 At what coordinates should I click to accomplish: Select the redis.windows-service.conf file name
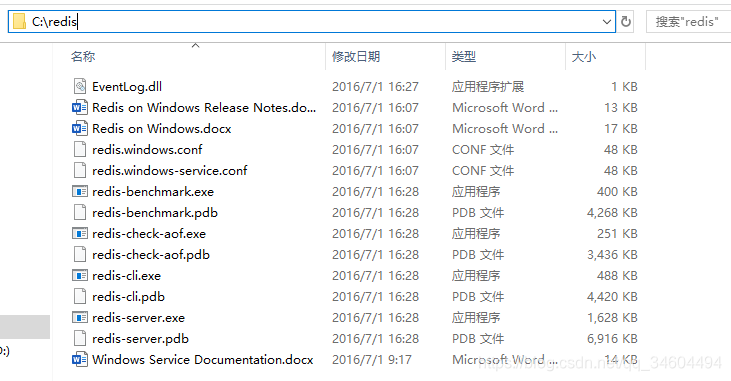coord(170,171)
